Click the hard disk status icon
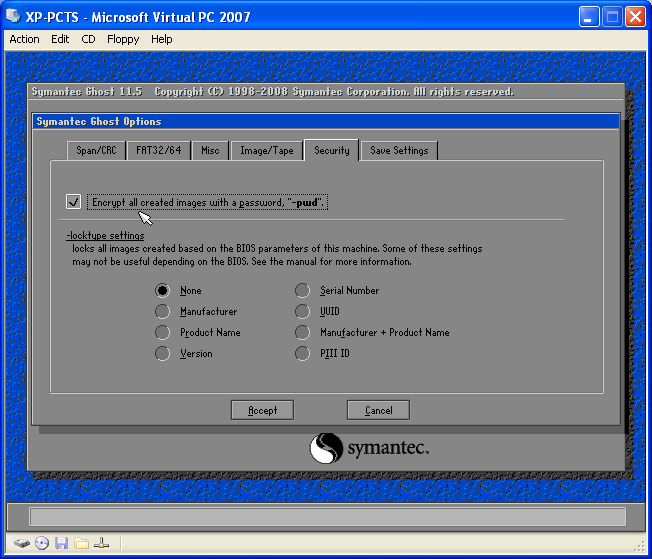This screenshot has width=652, height=559. [x=22, y=543]
